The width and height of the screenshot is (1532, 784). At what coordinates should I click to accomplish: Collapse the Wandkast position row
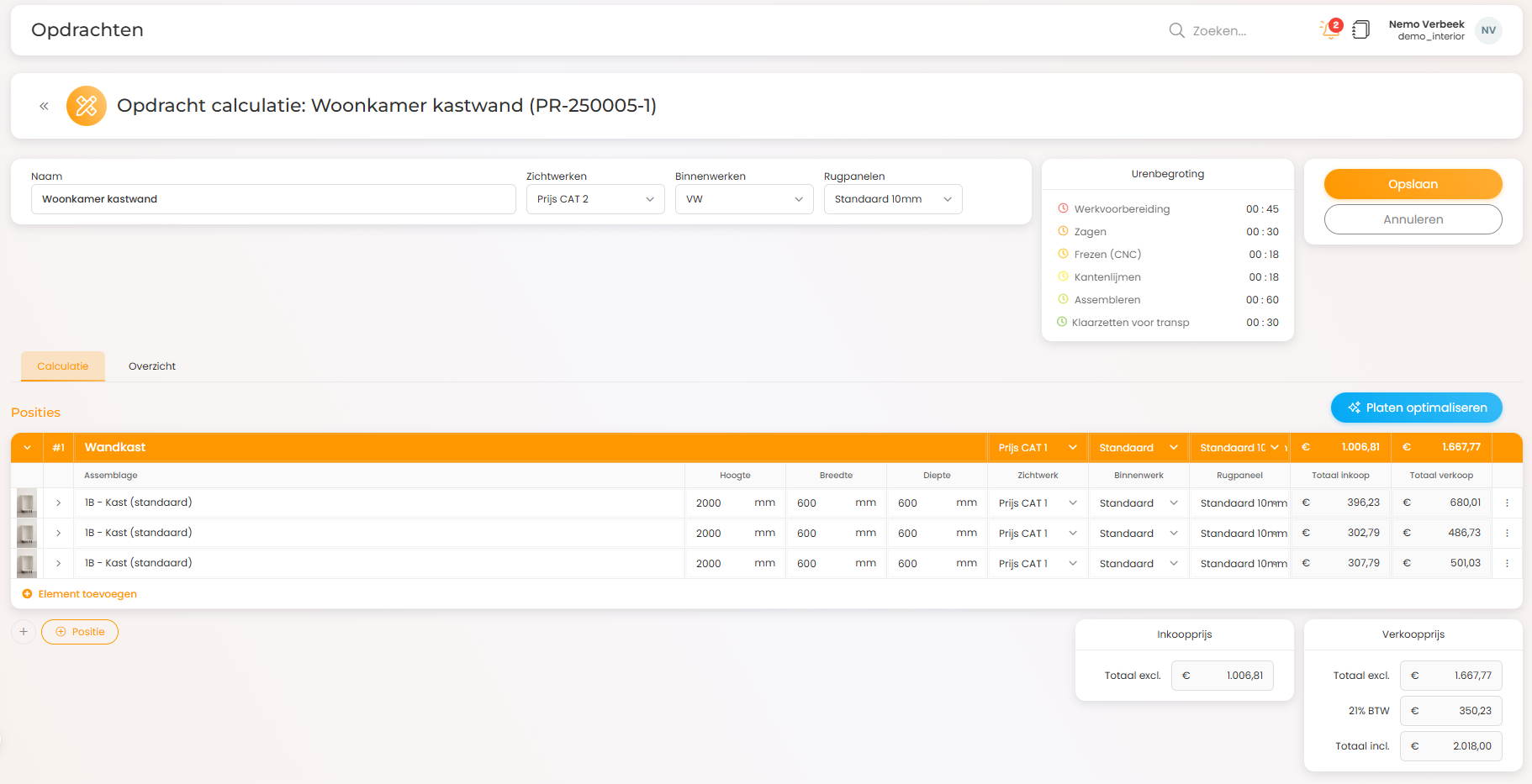point(27,448)
